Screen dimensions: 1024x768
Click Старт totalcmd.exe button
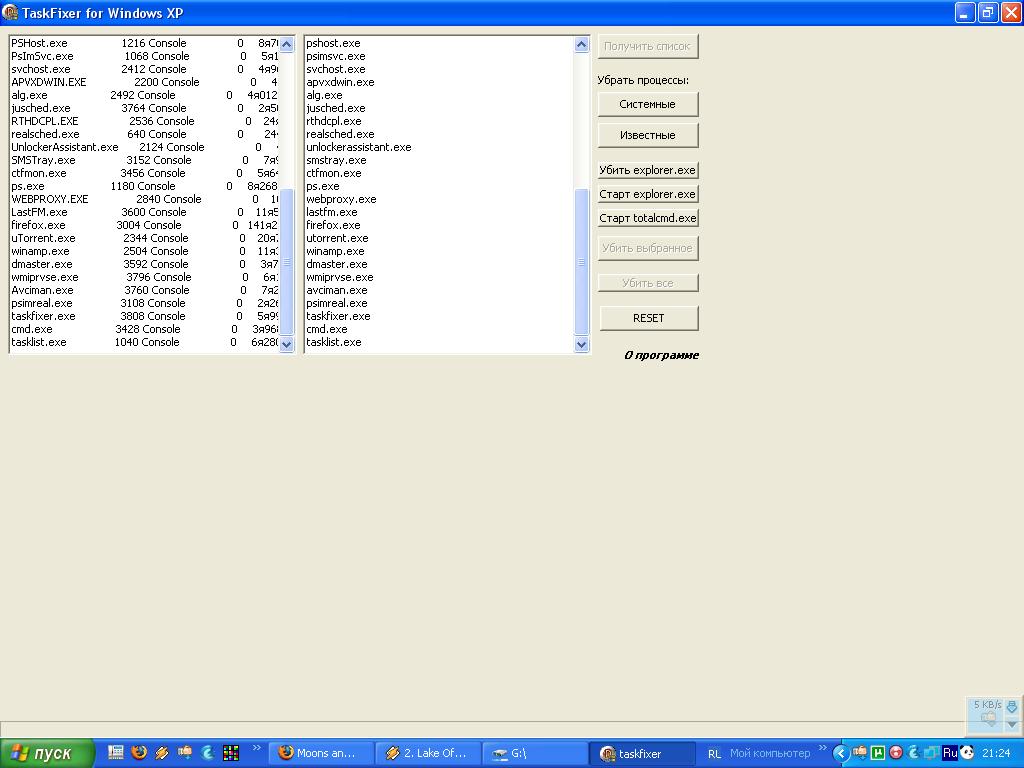[648, 218]
